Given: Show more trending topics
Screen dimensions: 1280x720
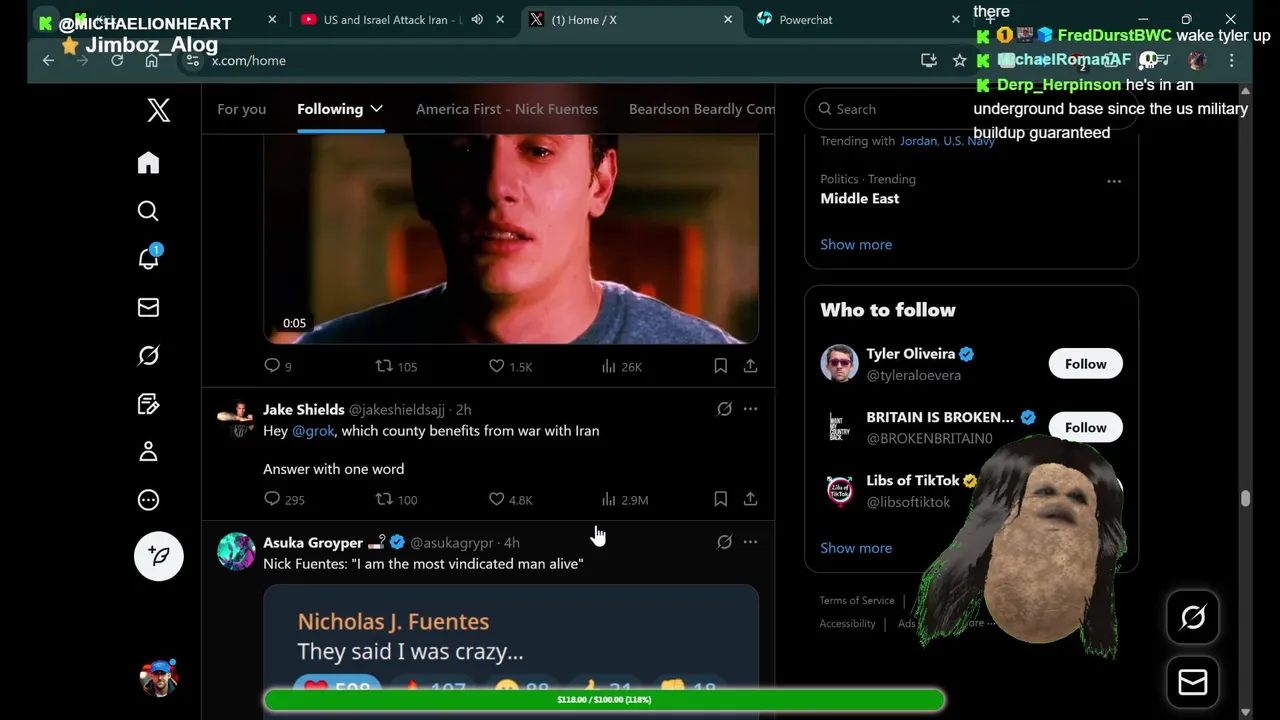Looking at the screenshot, I should [856, 244].
